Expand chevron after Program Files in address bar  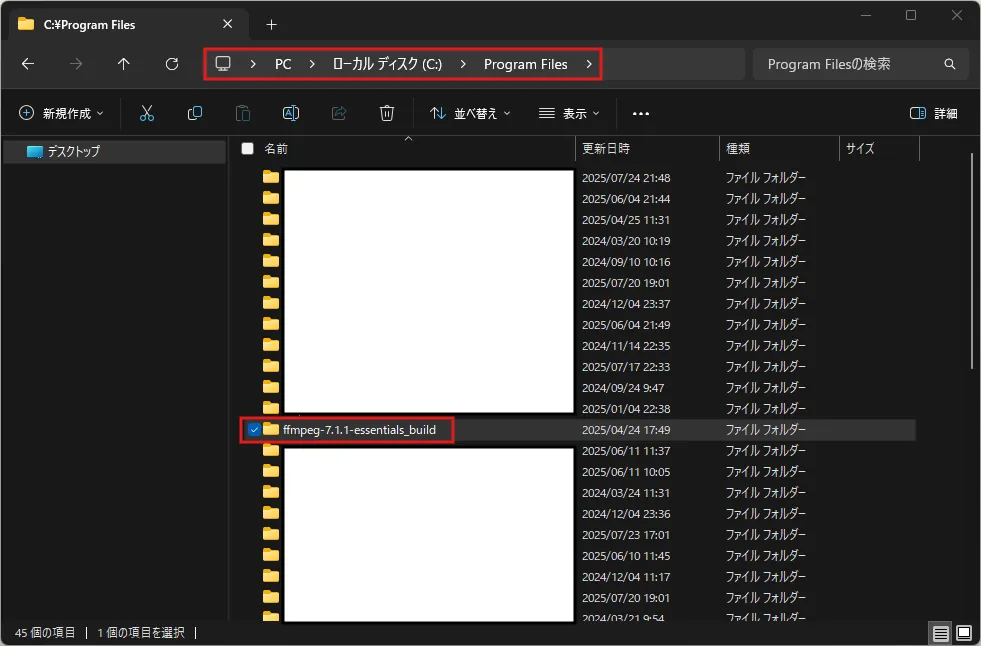click(589, 64)
